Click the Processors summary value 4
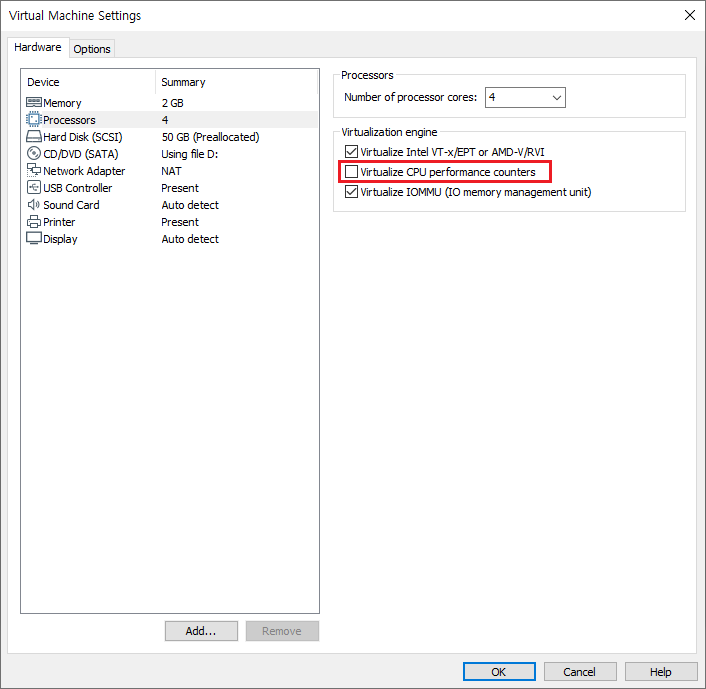The height and width of the screenshot is (689, 706). coord(165,120)
